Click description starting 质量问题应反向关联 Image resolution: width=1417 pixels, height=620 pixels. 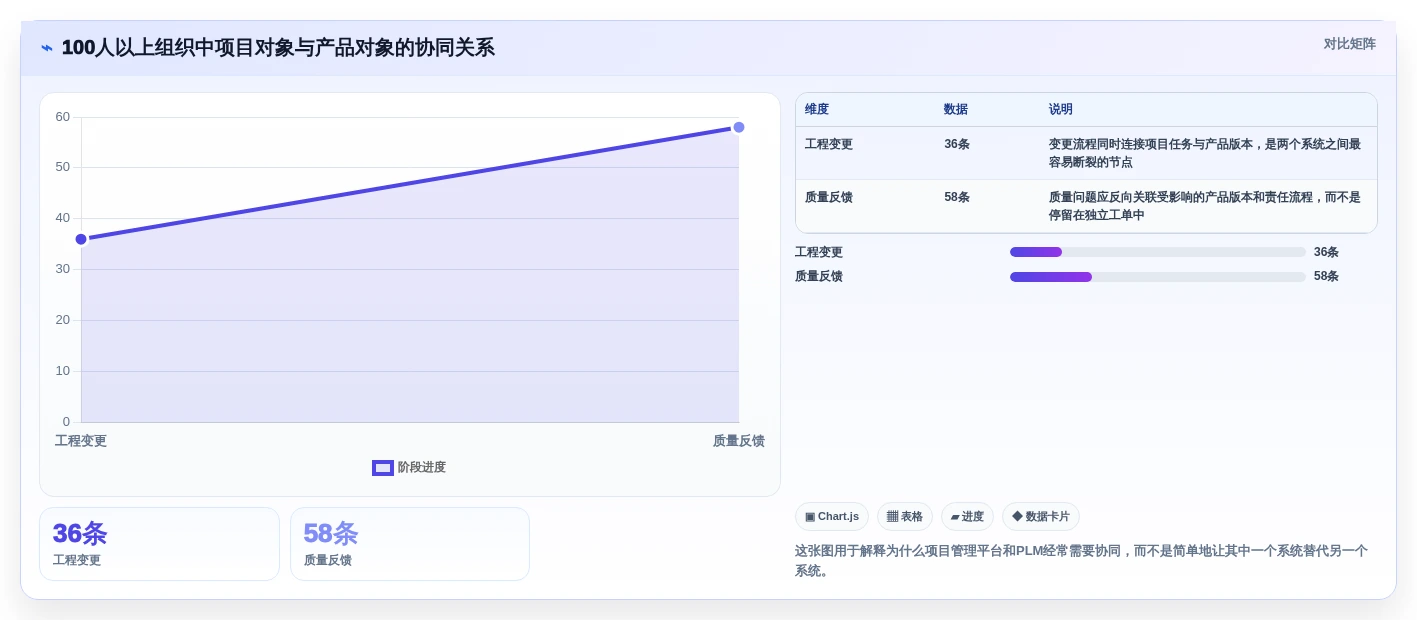coord(1205,206)
